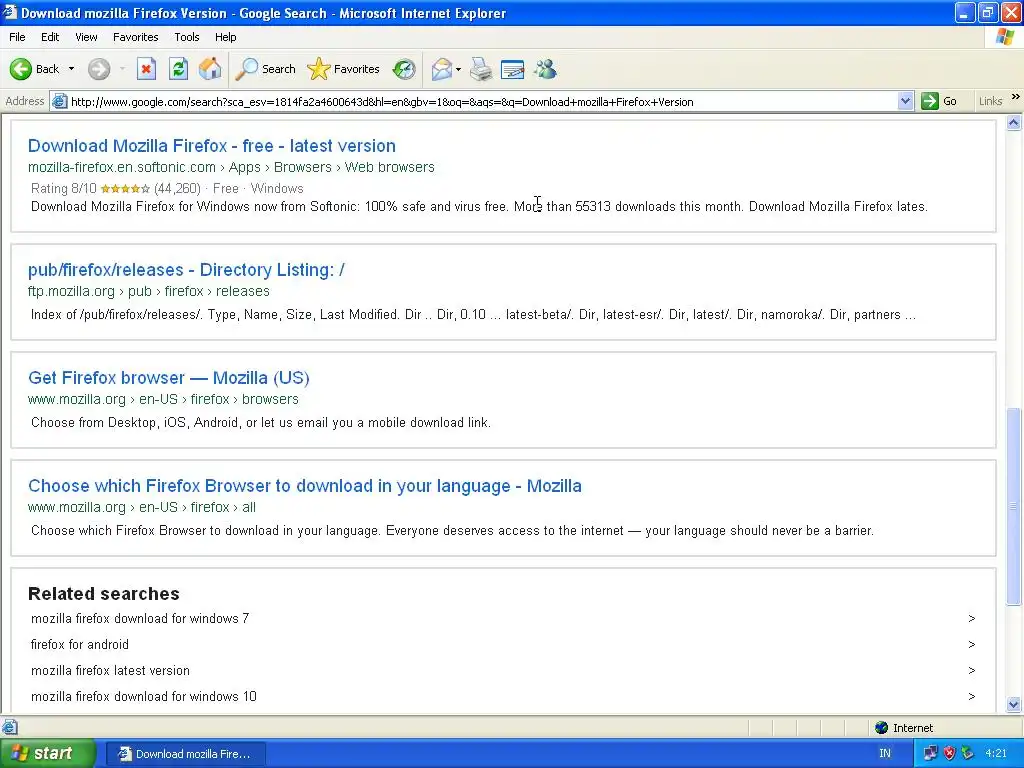Open the Search pane magnifier button
The width and height of the screenshot is (1024, 768).
(265, 69)
